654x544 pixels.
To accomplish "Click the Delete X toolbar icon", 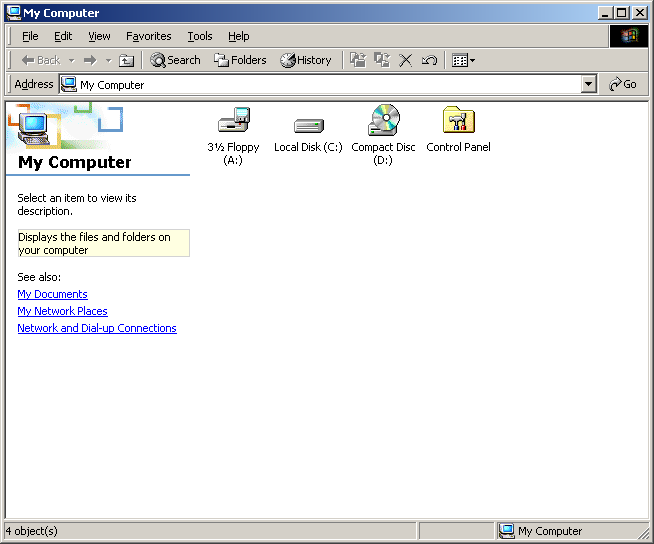I will 405,60.
